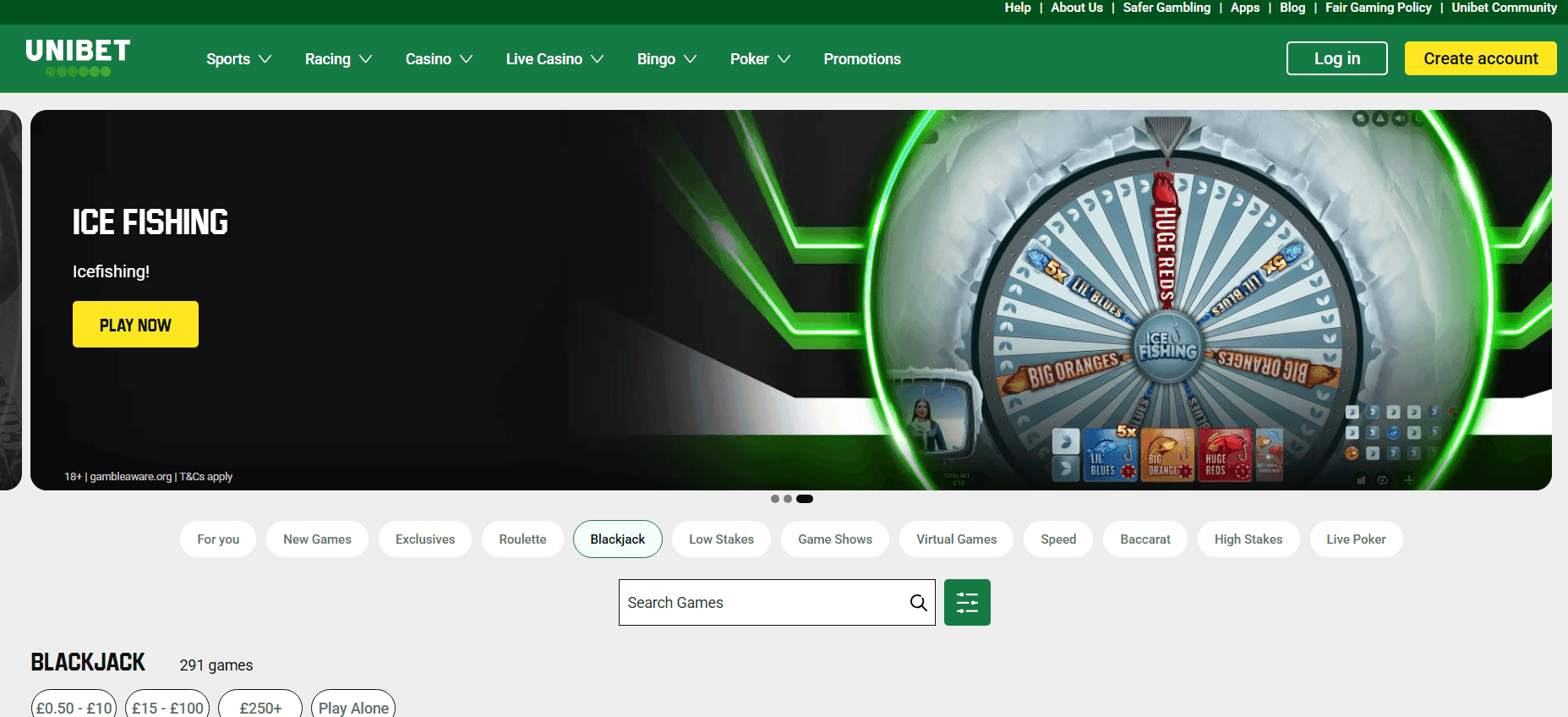Click the "BLACKJACK" section heading

coord(88,662)
